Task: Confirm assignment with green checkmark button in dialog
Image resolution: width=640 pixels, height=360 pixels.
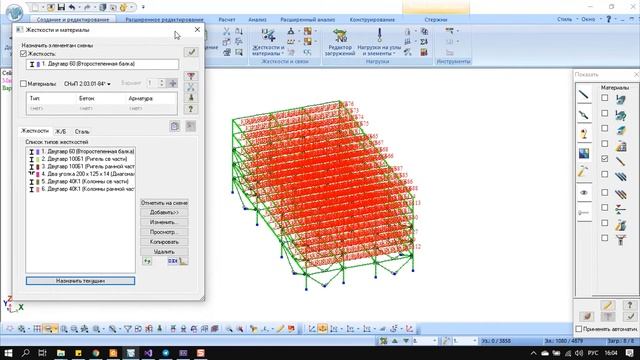Action: (191, 52)
